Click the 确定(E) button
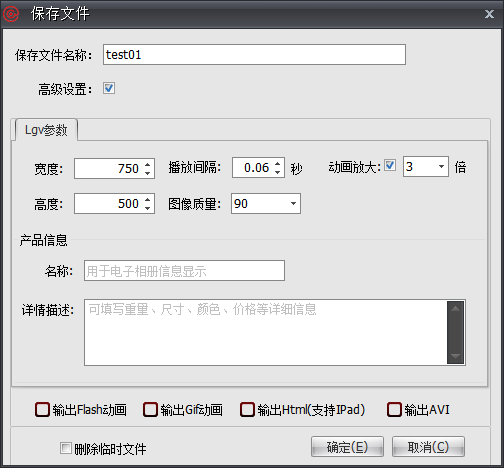Viewport: 504px width, 468px height. pos(347,447)
